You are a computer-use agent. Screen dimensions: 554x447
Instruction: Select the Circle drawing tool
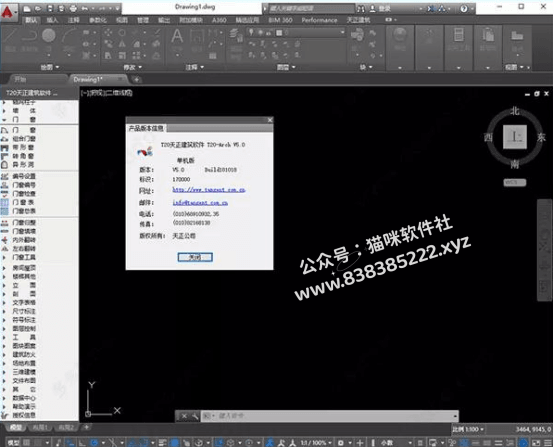click(48, 35)
